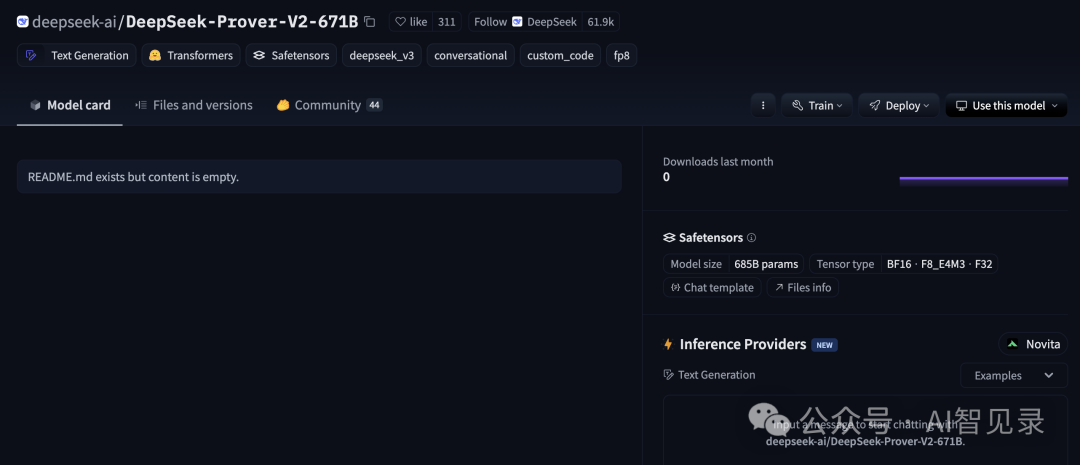Viewport: 1080px width, 465px height.
Task: Click the Text Generation task label under Inference Providers
Action: point(709,375)
